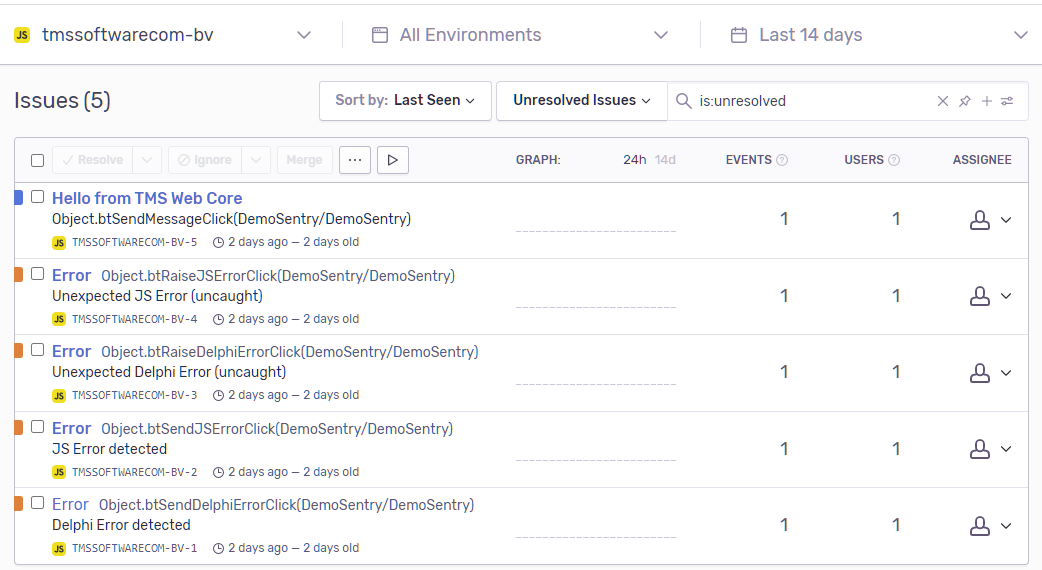Start real-time updates with the play button
This screenshot has height=570, width=1042.
[393, 160]
